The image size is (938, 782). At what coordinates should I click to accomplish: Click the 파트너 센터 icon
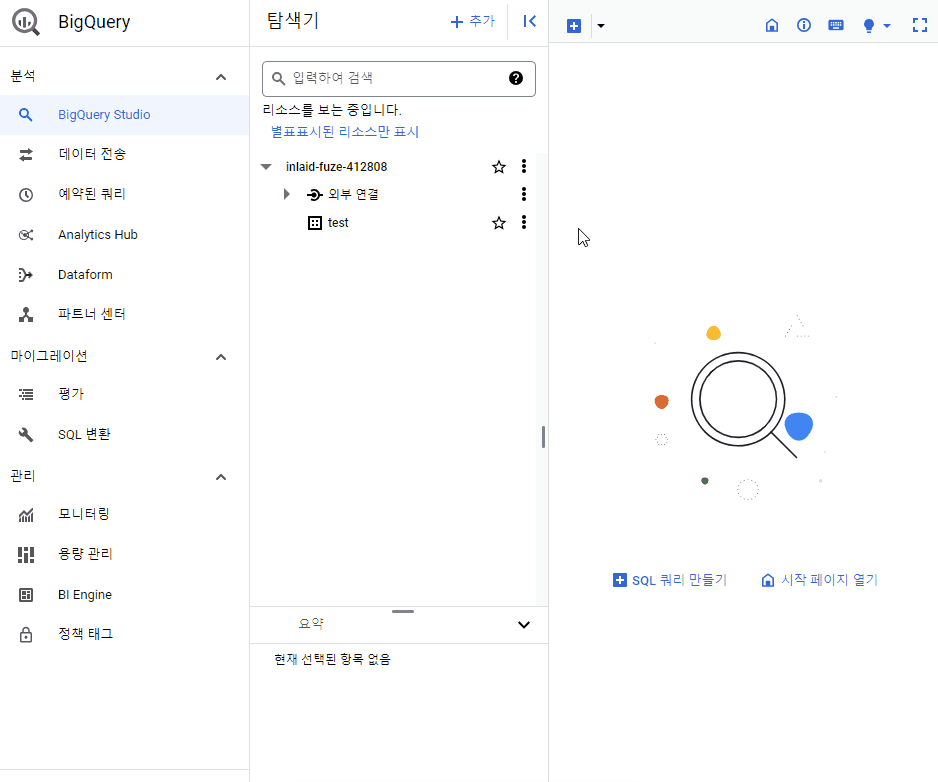tap(26, 315)
